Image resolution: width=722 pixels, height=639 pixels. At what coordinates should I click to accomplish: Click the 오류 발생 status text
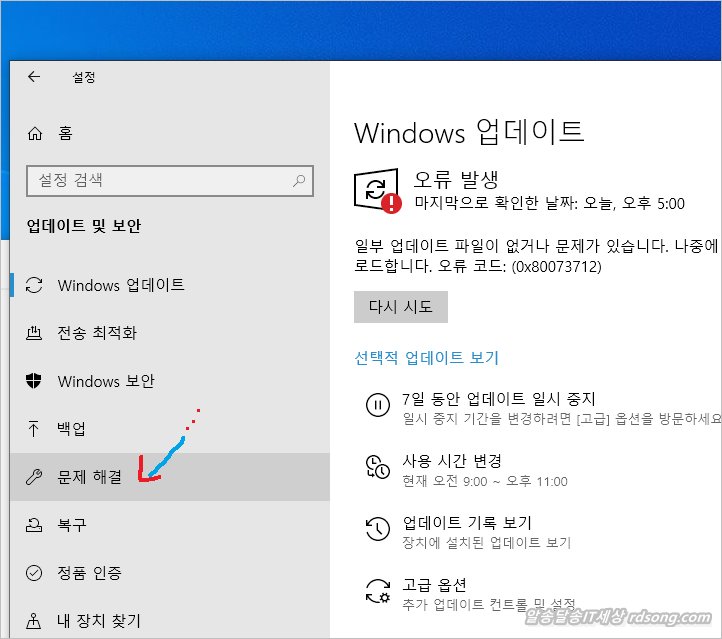(455, 179)
